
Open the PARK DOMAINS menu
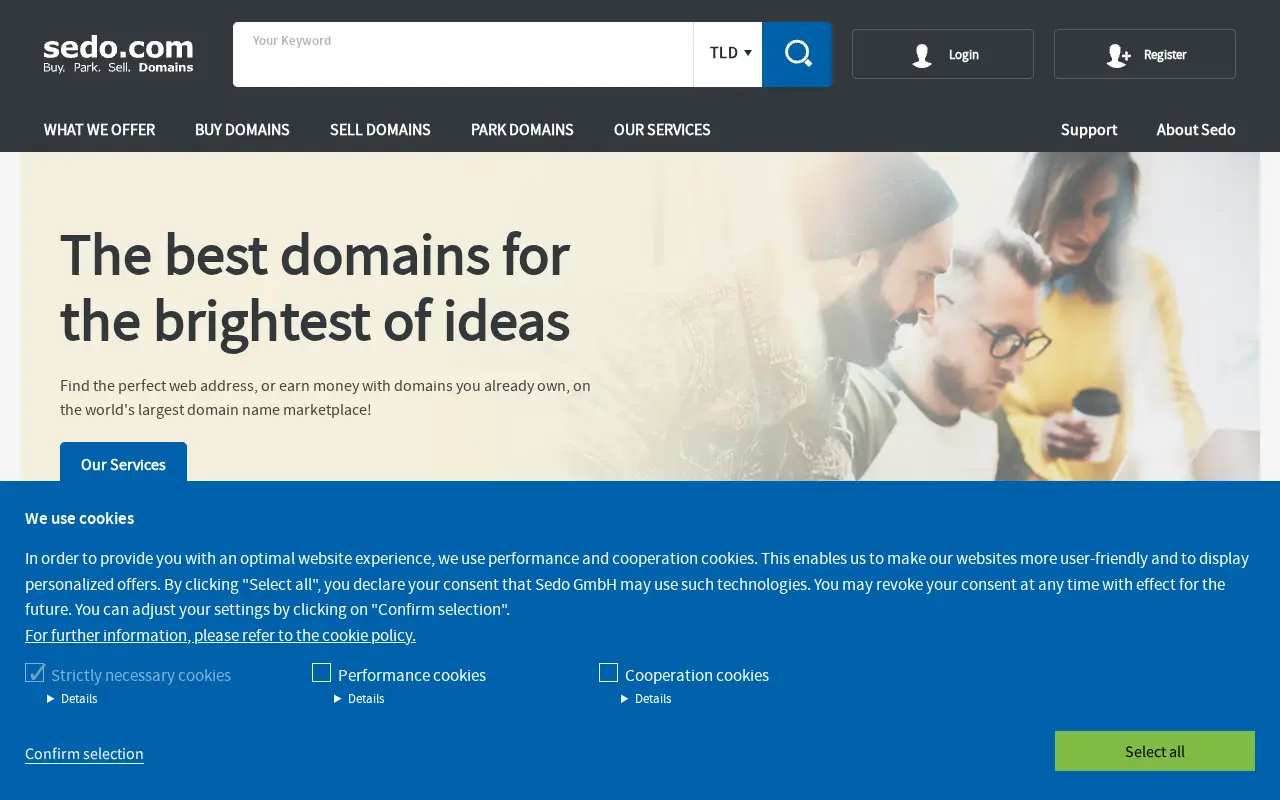(x=522, y=130)
